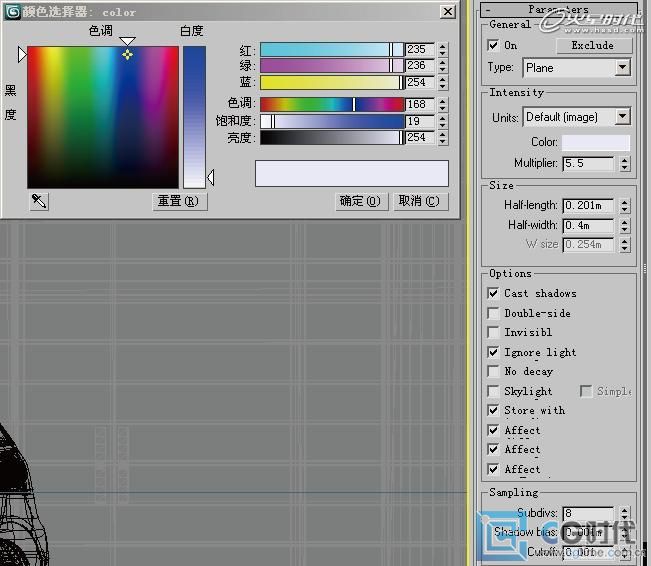Screen dimensions: 651x566
Task: Click the green channel slider
Action: click(331, 66)
